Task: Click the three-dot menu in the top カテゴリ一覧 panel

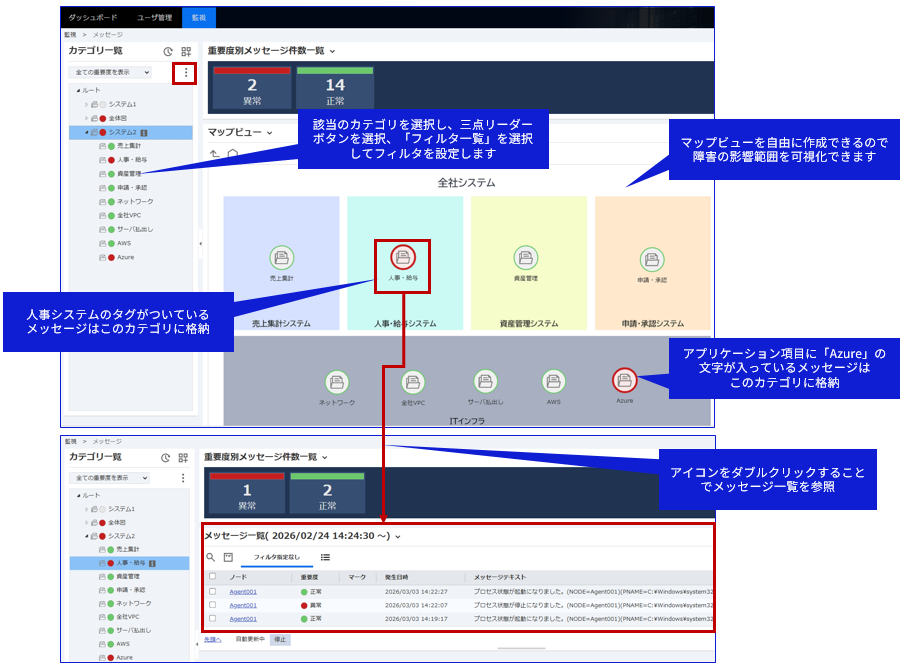Action: [x=184, y=73]
